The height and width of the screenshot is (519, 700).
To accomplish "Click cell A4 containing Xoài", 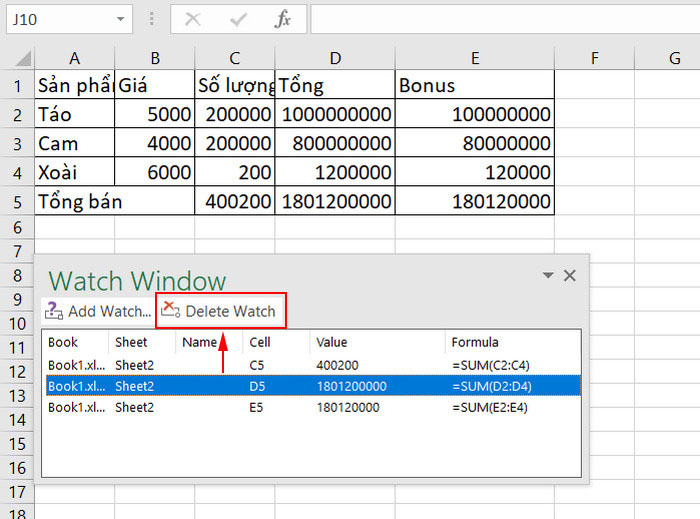I will 75,172.
